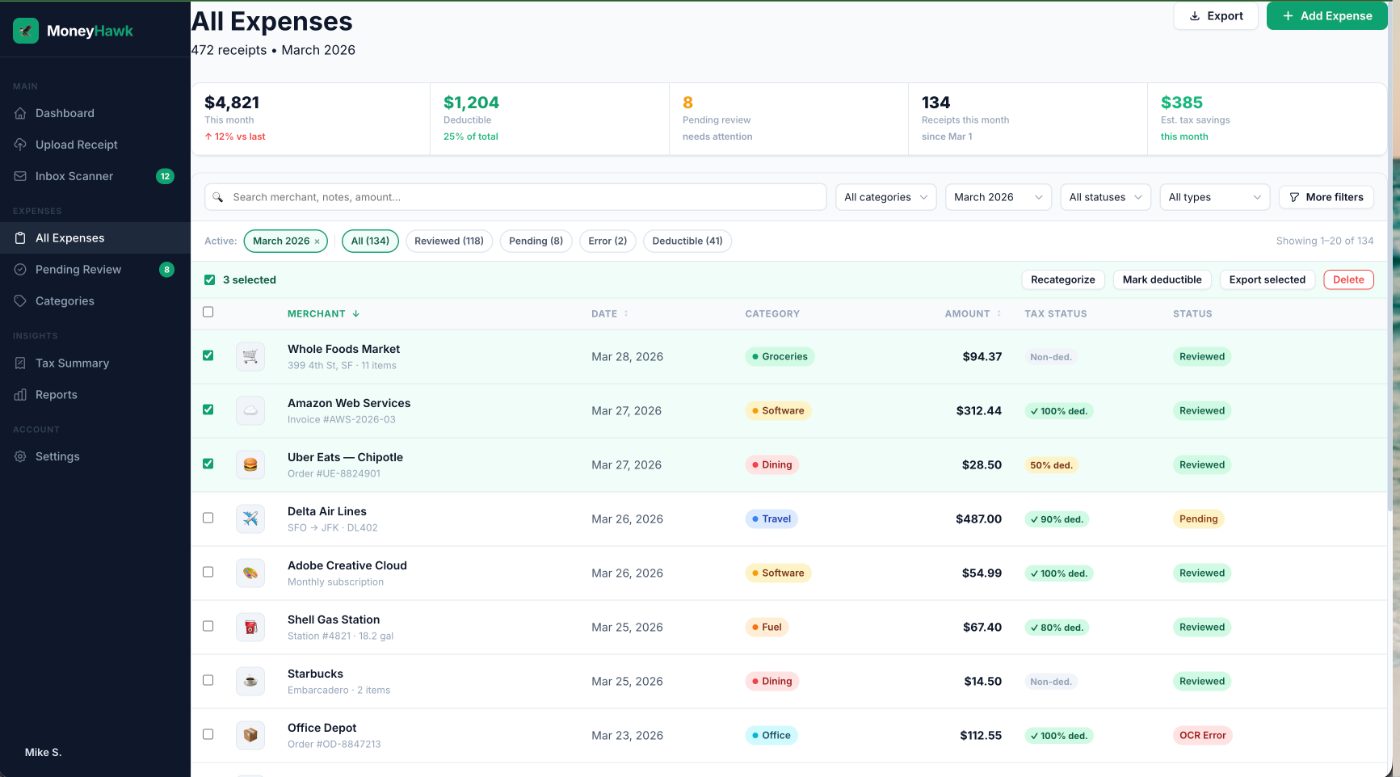
Task: Open the All types dropdown
Action: tap(1215, 197)
